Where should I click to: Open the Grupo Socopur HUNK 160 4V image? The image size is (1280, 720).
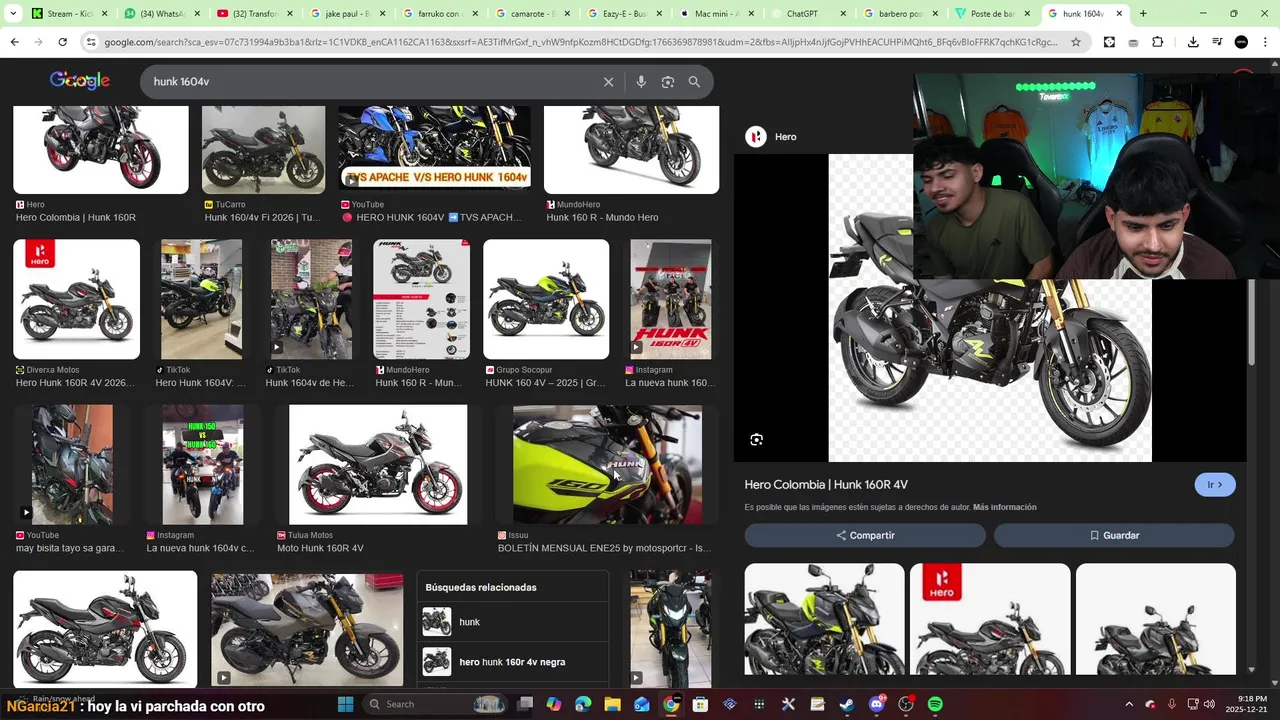click(x=546, y=299)
